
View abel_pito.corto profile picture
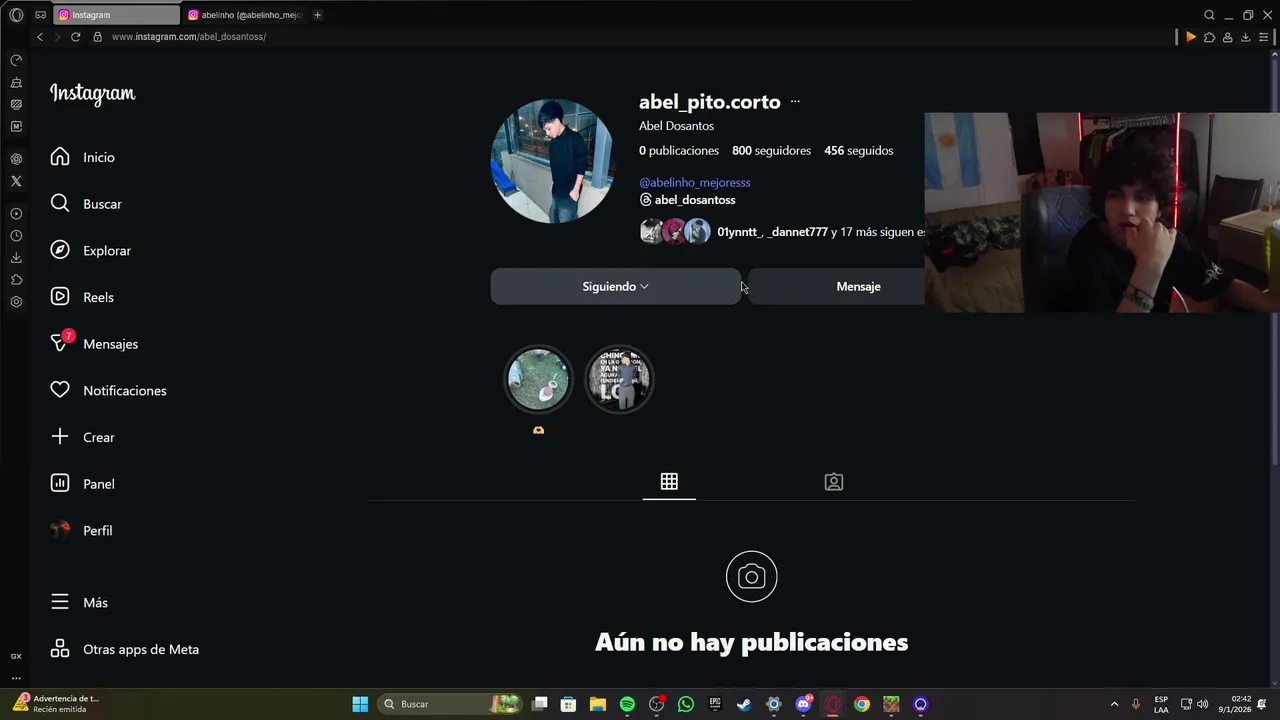click(x=552, y=160)
